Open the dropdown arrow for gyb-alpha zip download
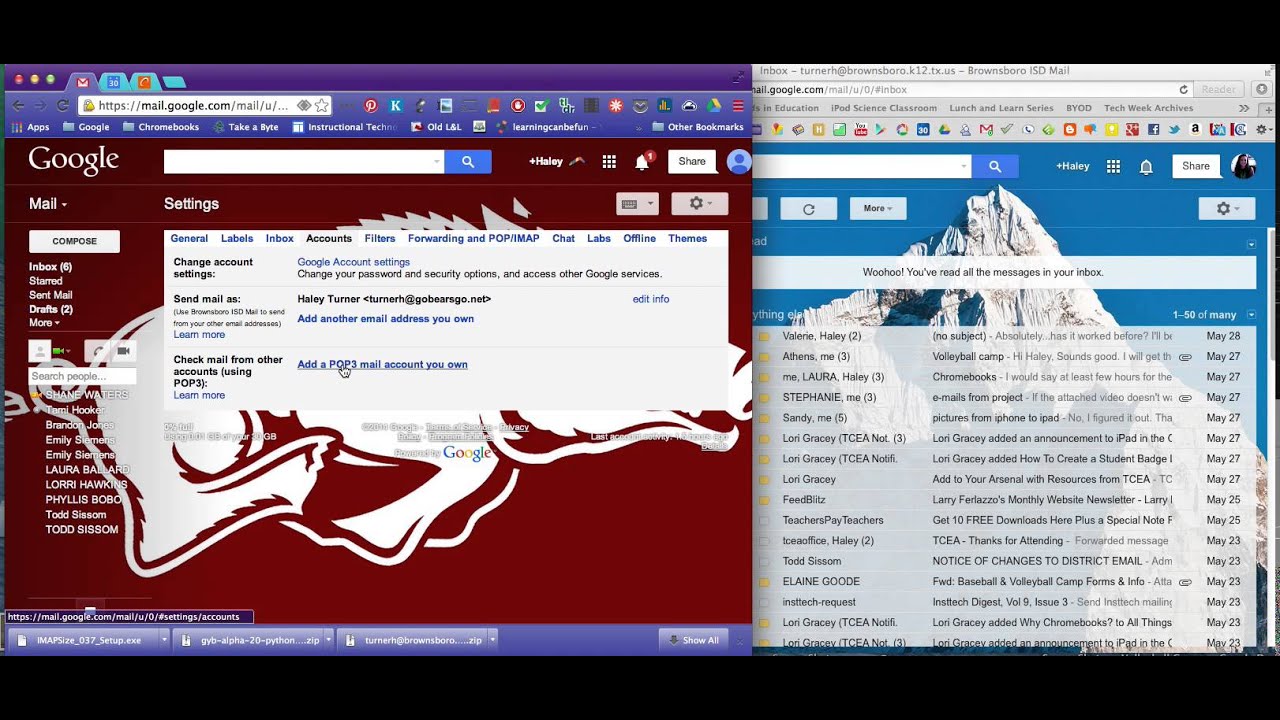The image size is (1280, 720). pos(328,640)
